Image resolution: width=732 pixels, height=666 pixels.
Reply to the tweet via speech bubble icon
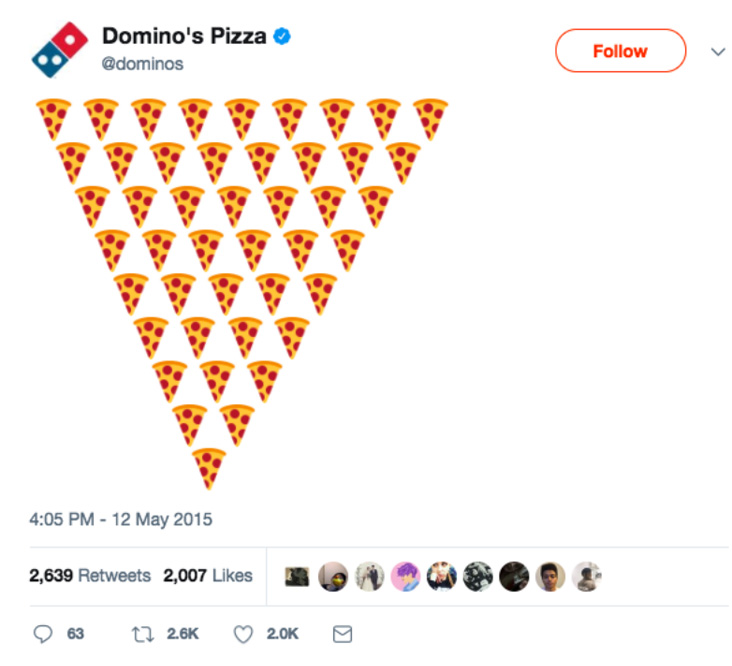[43, 634]
